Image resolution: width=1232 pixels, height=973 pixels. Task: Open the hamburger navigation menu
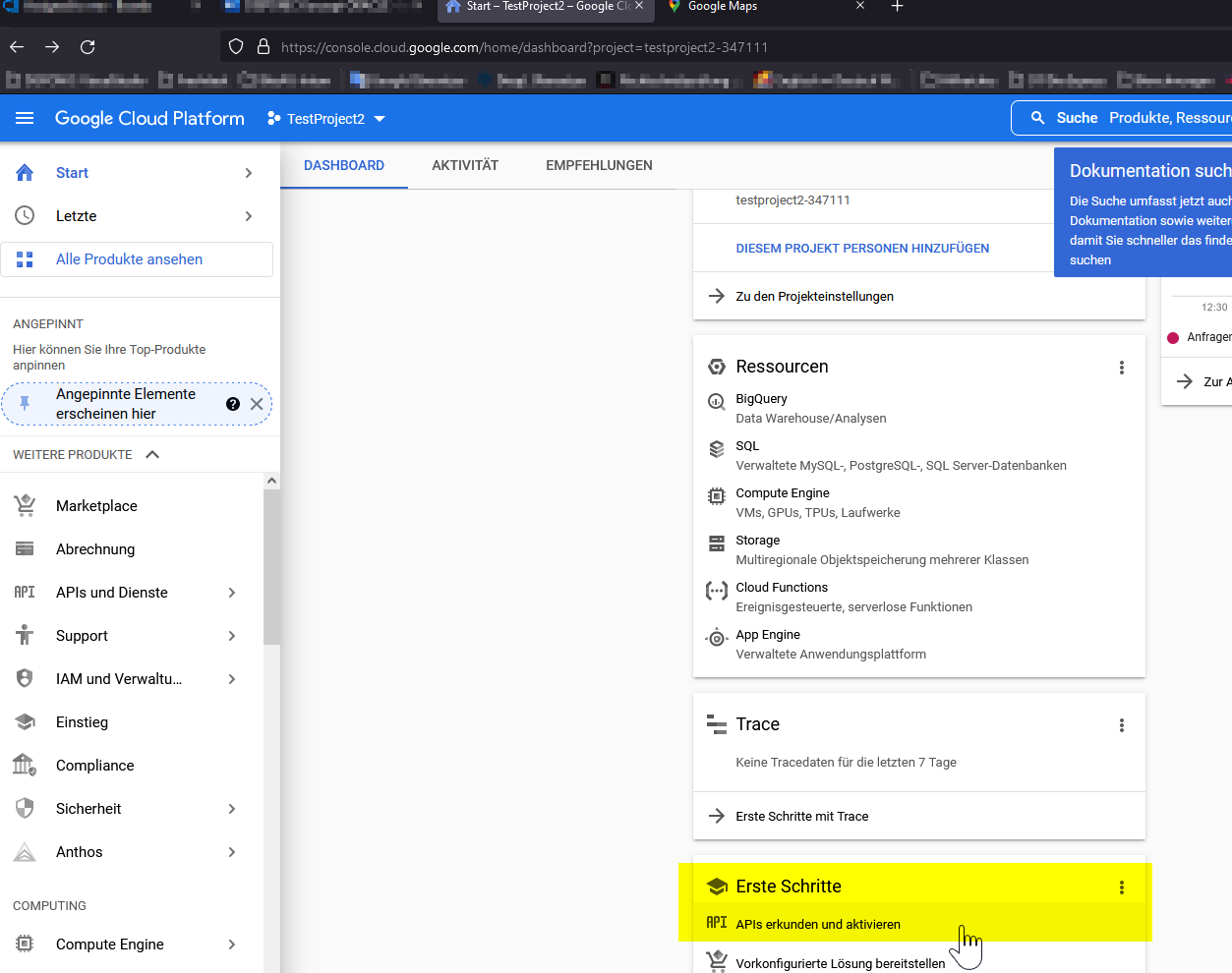coord(25,118)
